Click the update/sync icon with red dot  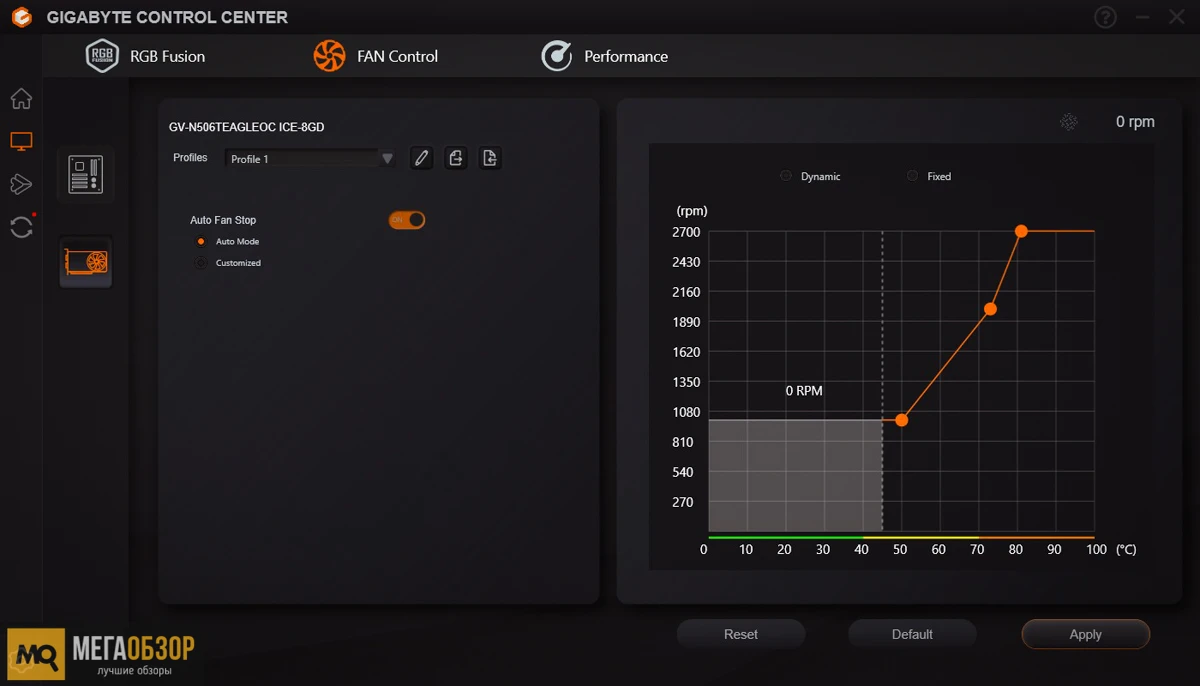pos(22,227)
